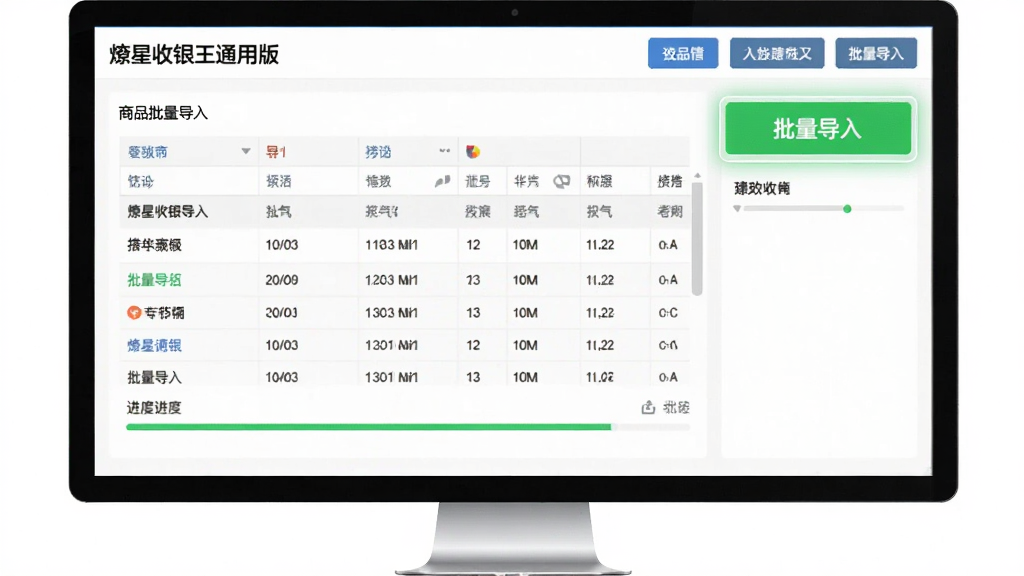Click the chat bubble icon in column header
This screenshot has height=576, width=1024.
coord(562,182)
